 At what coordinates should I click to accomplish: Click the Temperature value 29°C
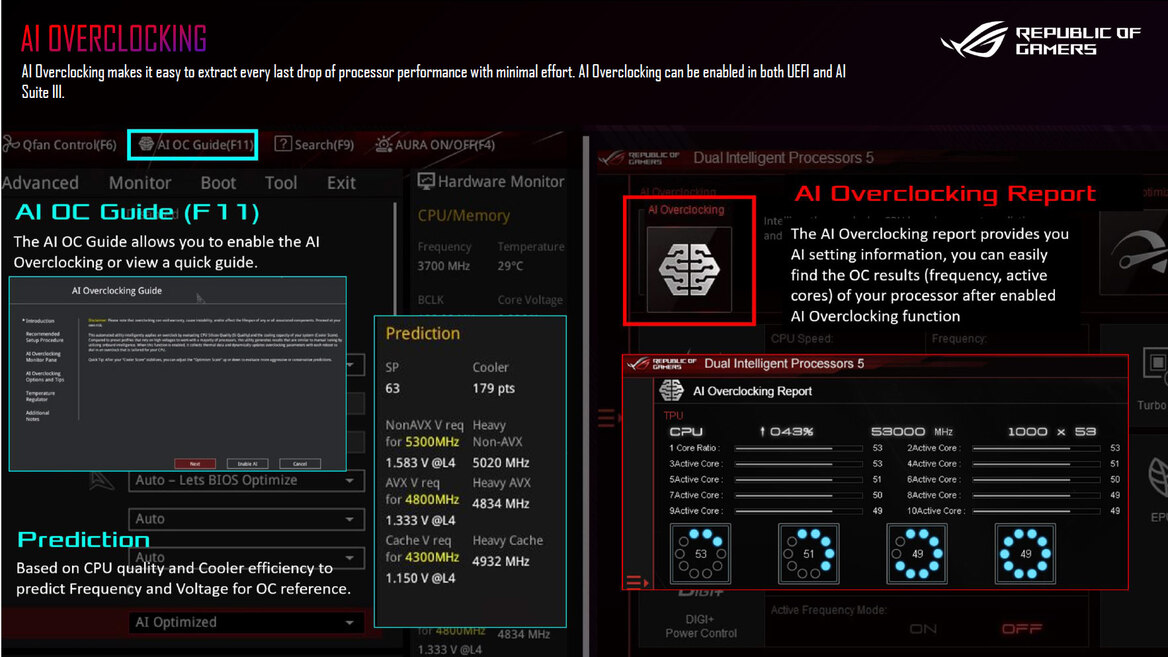(x=510, y=266)
